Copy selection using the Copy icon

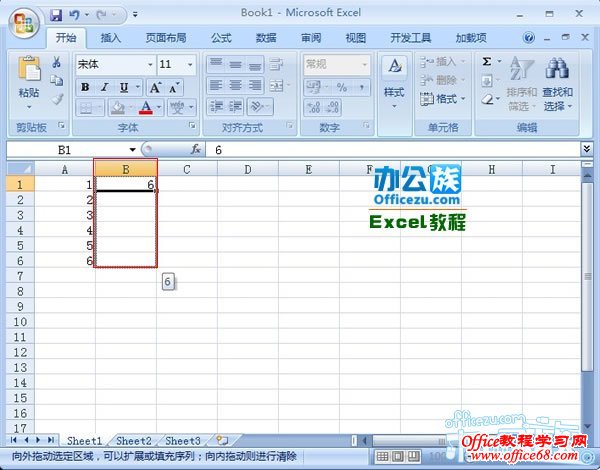click(x=57, y=80)
